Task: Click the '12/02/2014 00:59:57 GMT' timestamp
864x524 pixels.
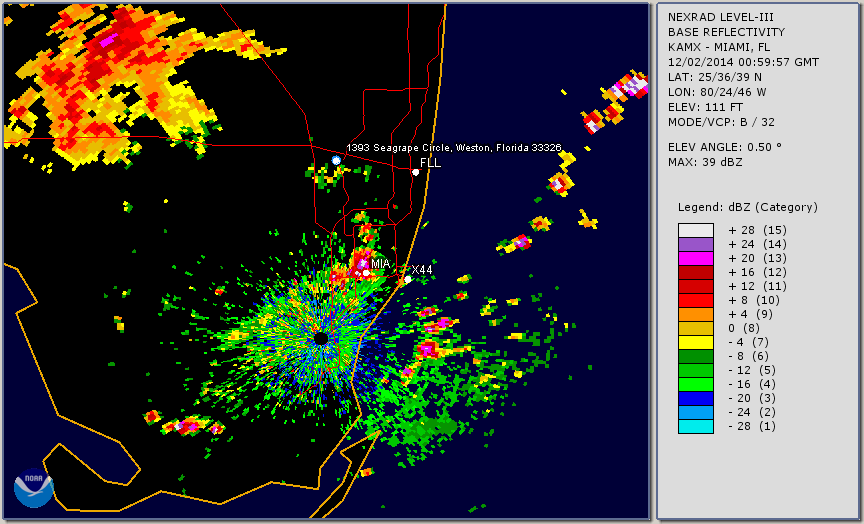Action: 743,62
